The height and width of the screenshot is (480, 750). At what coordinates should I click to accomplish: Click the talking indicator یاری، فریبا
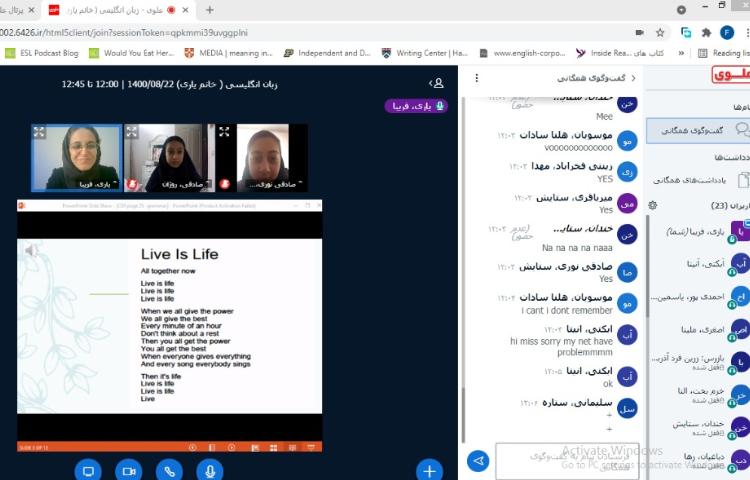tap(416, 106)
